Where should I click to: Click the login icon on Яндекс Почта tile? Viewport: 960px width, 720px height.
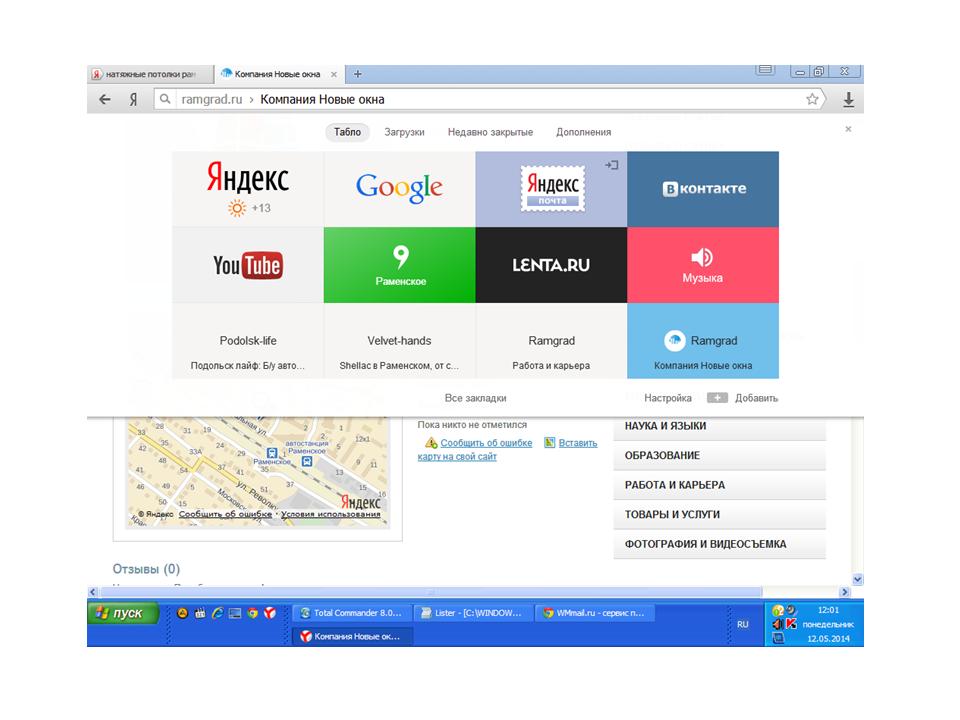point(612,165)
